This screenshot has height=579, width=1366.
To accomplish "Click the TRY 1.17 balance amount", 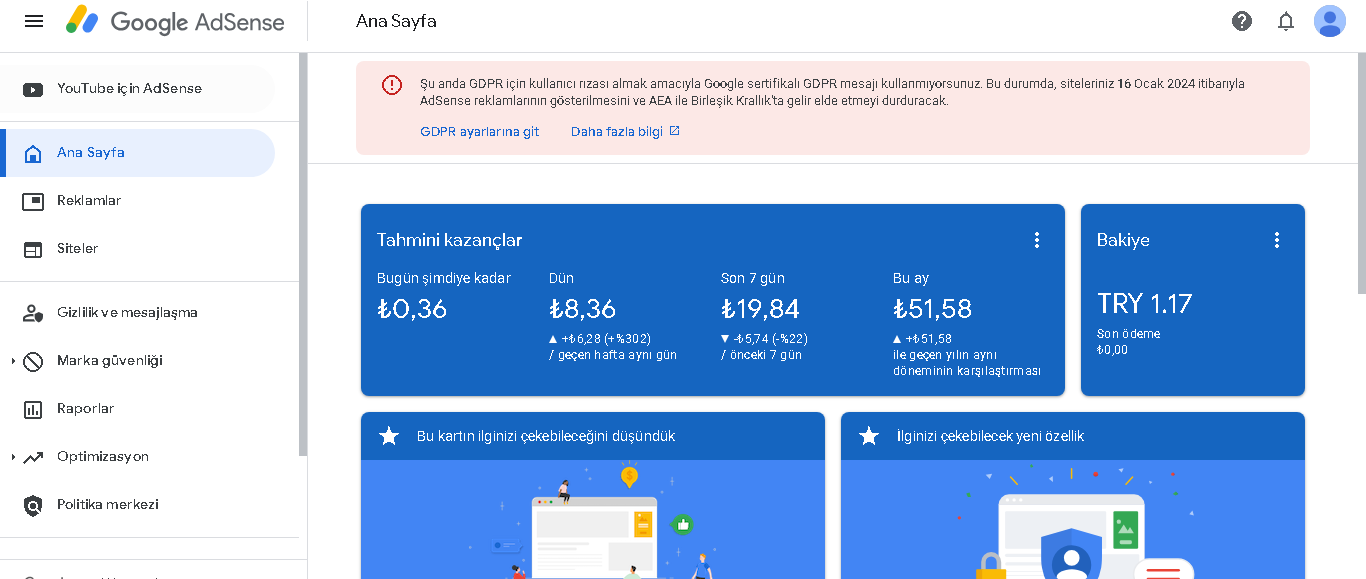I will pyautogui.click(x=1145, y=303).
